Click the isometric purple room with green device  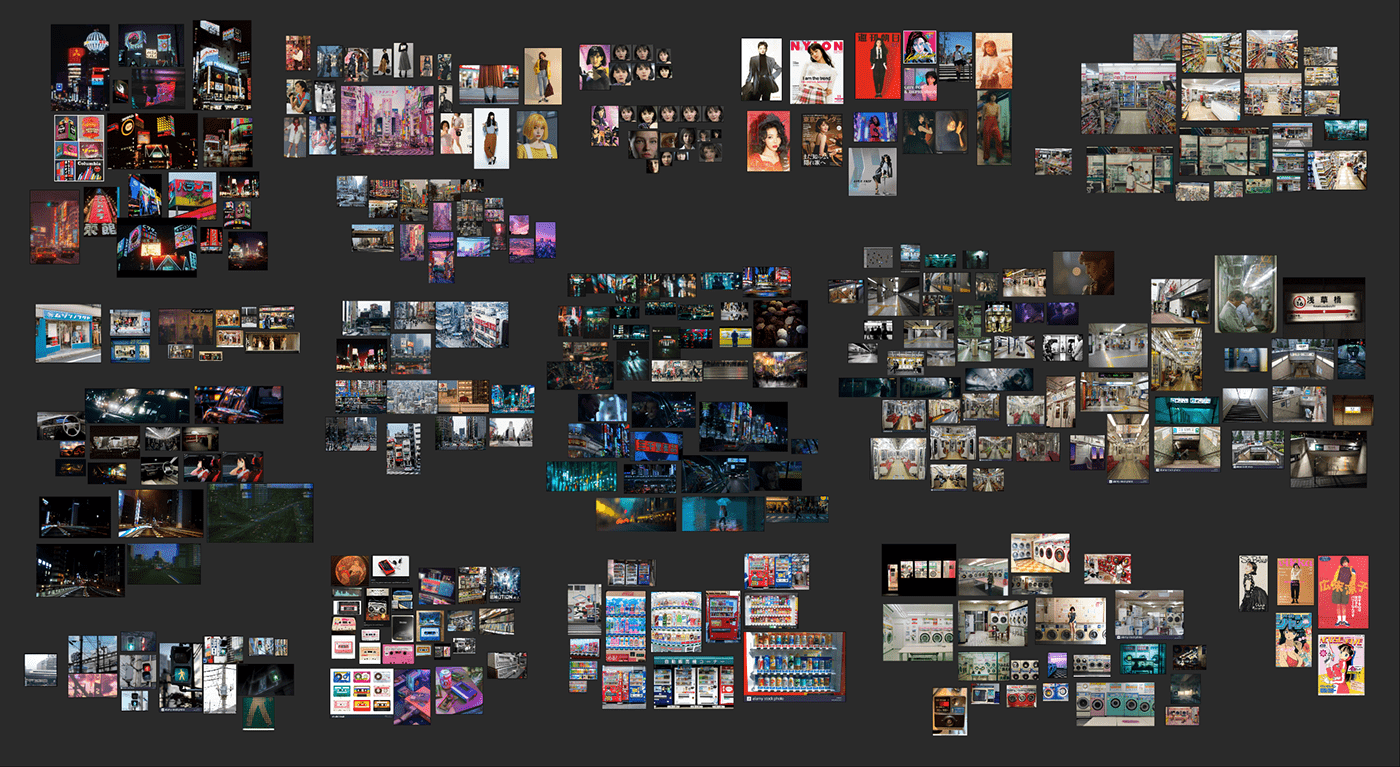click(x=459, y=690)
